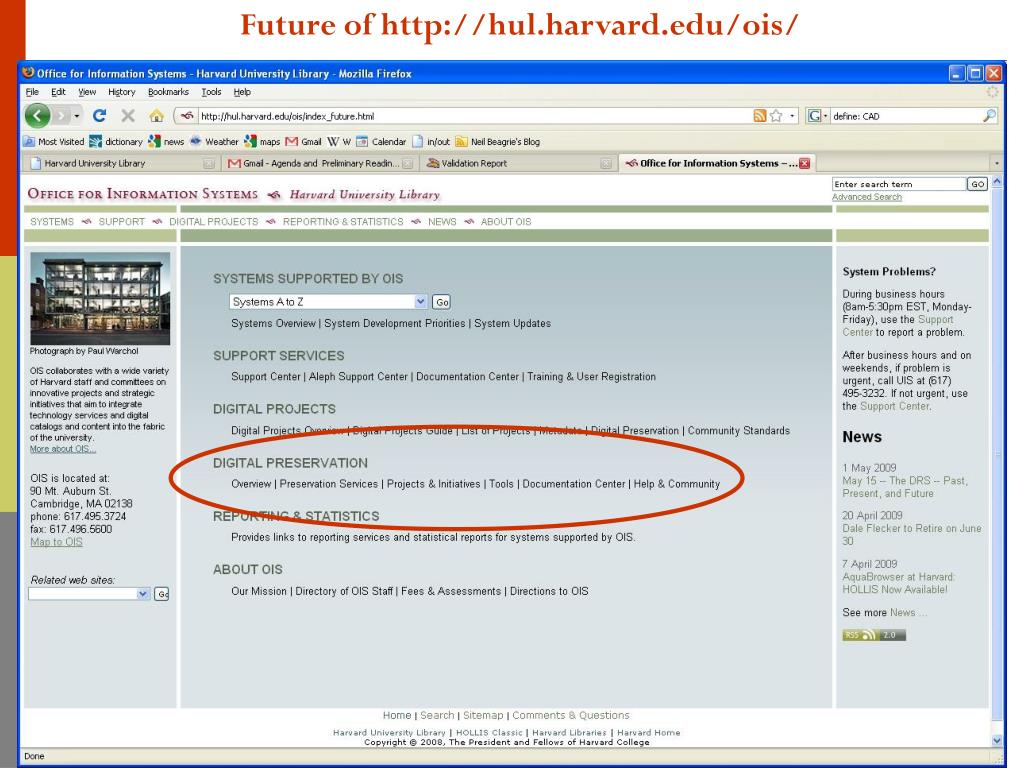Click the RSS 2.0 badge under News
The height and width of the screenshot is (768, 1024).
[x=874, y=635]
